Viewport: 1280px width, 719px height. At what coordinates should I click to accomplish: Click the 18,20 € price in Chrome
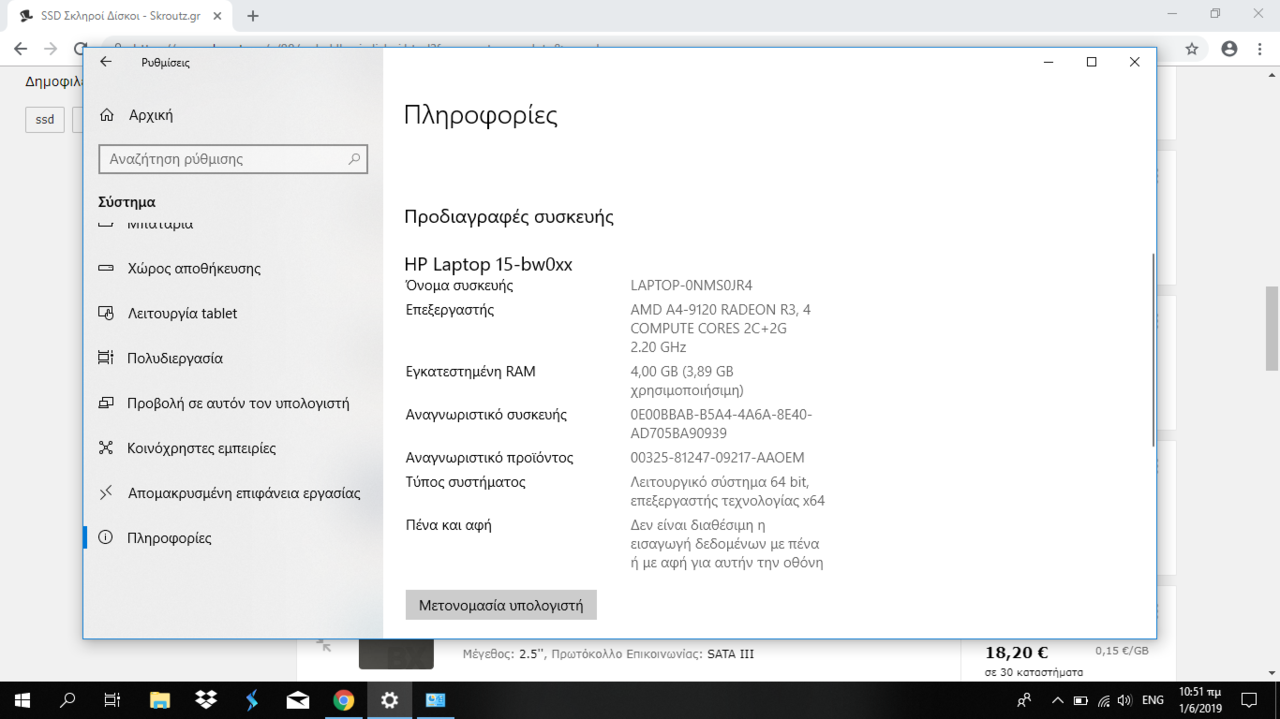click(1016, 652)
